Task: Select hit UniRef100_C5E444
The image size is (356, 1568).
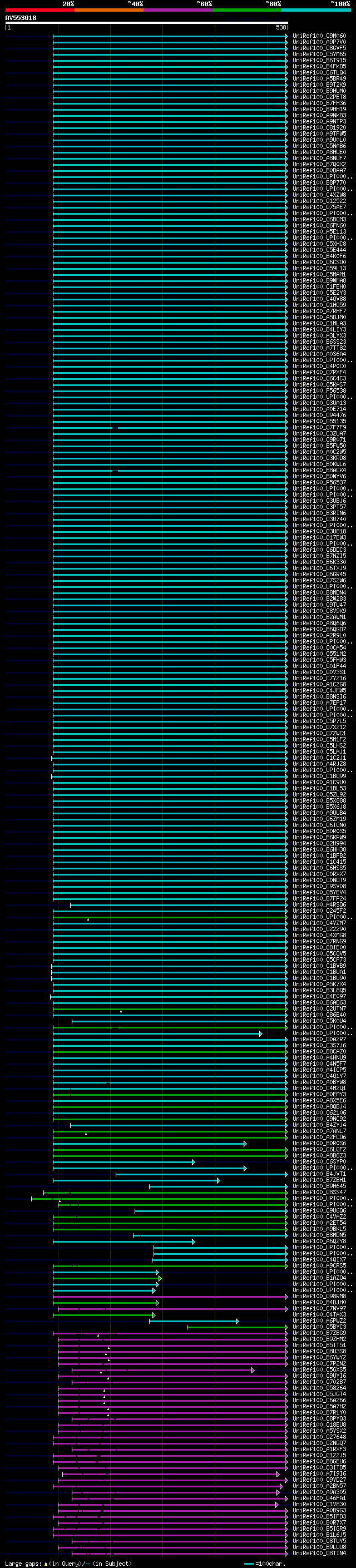Action: click(319, 250)
